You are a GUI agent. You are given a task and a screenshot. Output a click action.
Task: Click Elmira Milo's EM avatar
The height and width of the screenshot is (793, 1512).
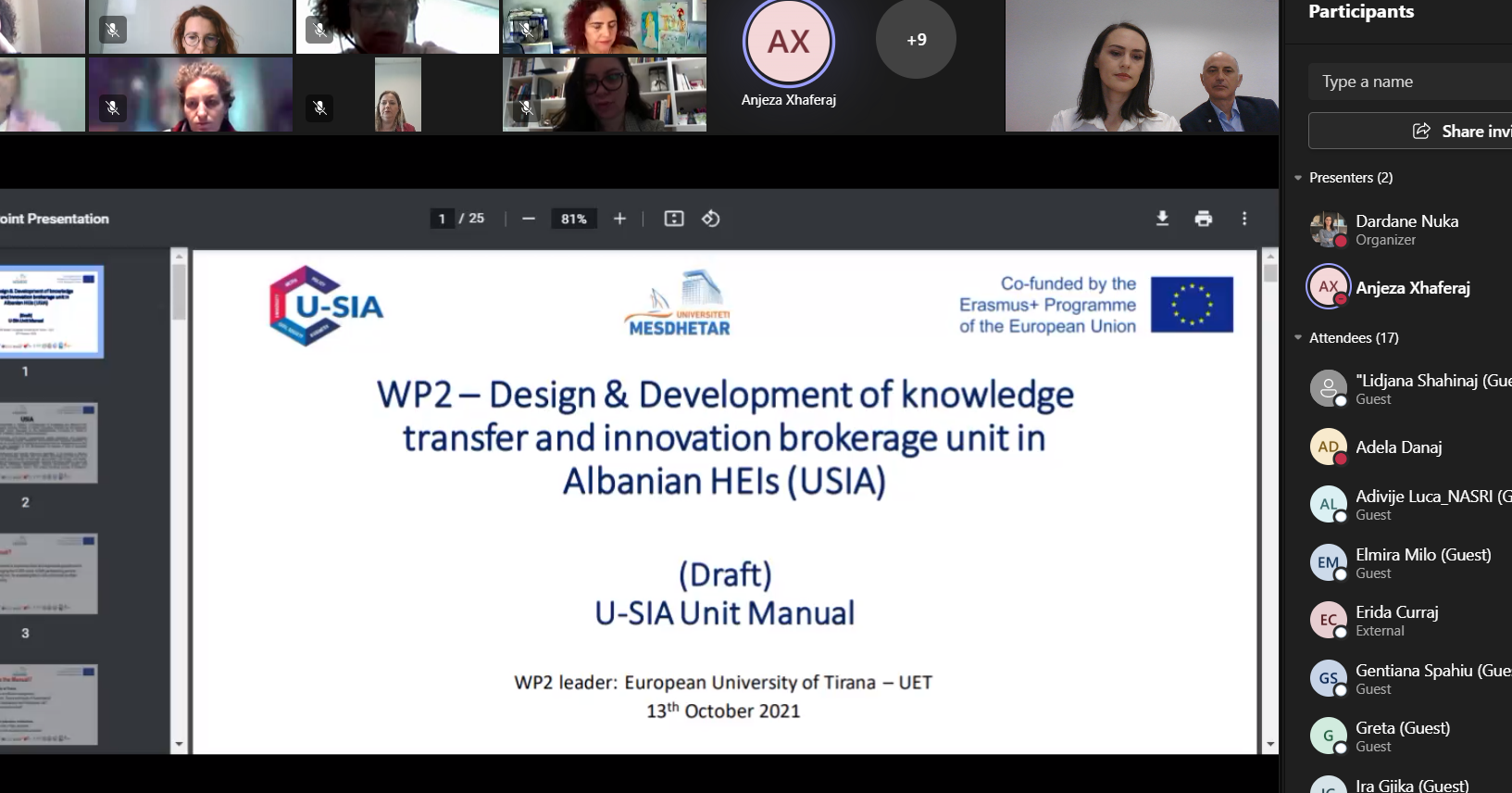tap(1328, 562)
